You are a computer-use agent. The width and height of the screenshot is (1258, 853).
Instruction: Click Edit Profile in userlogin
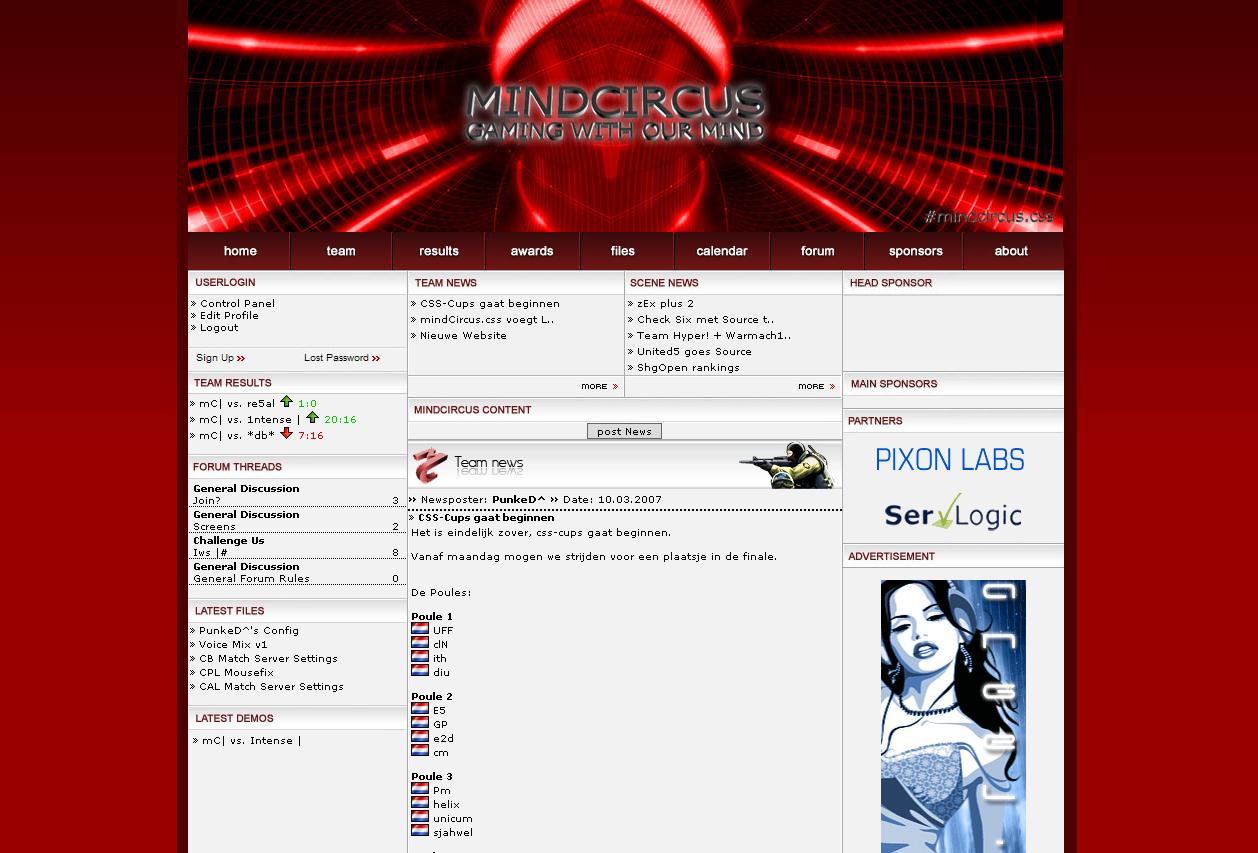click(229, 316)
